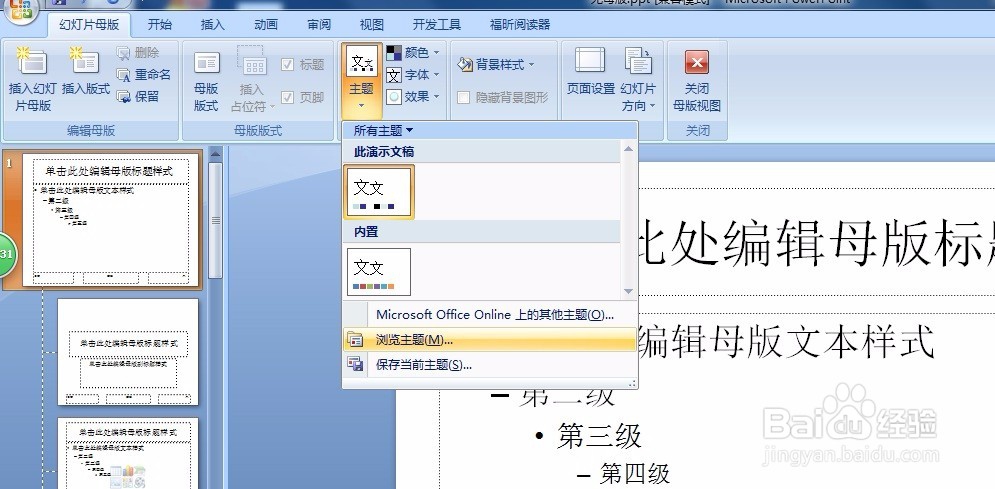Toggle Hide Background Graphics (隐藏背景图形) checkbox

[464, 98]
